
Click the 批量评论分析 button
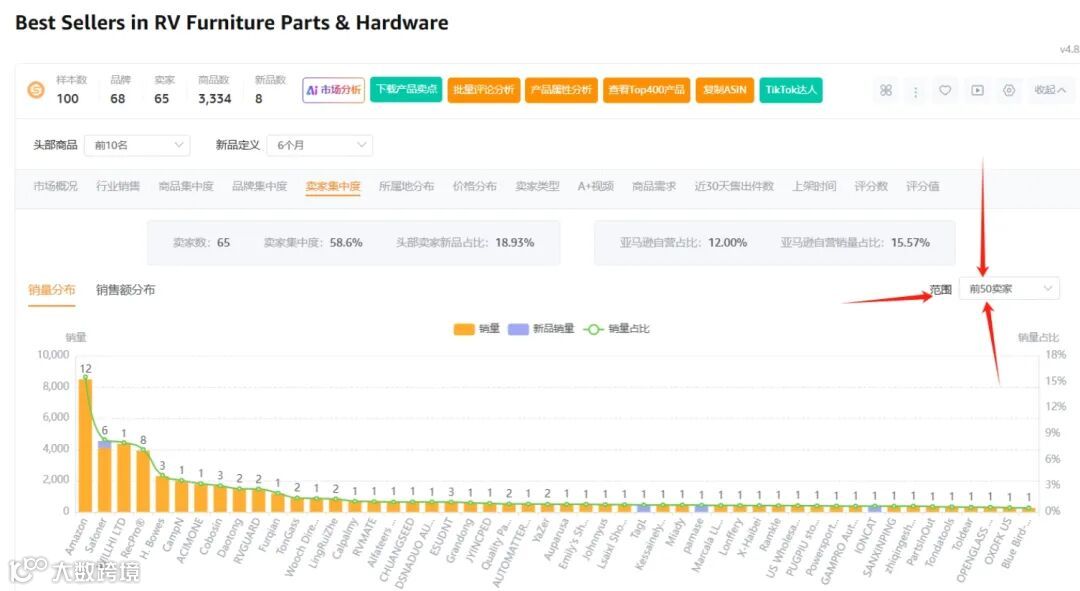point(484,90)
